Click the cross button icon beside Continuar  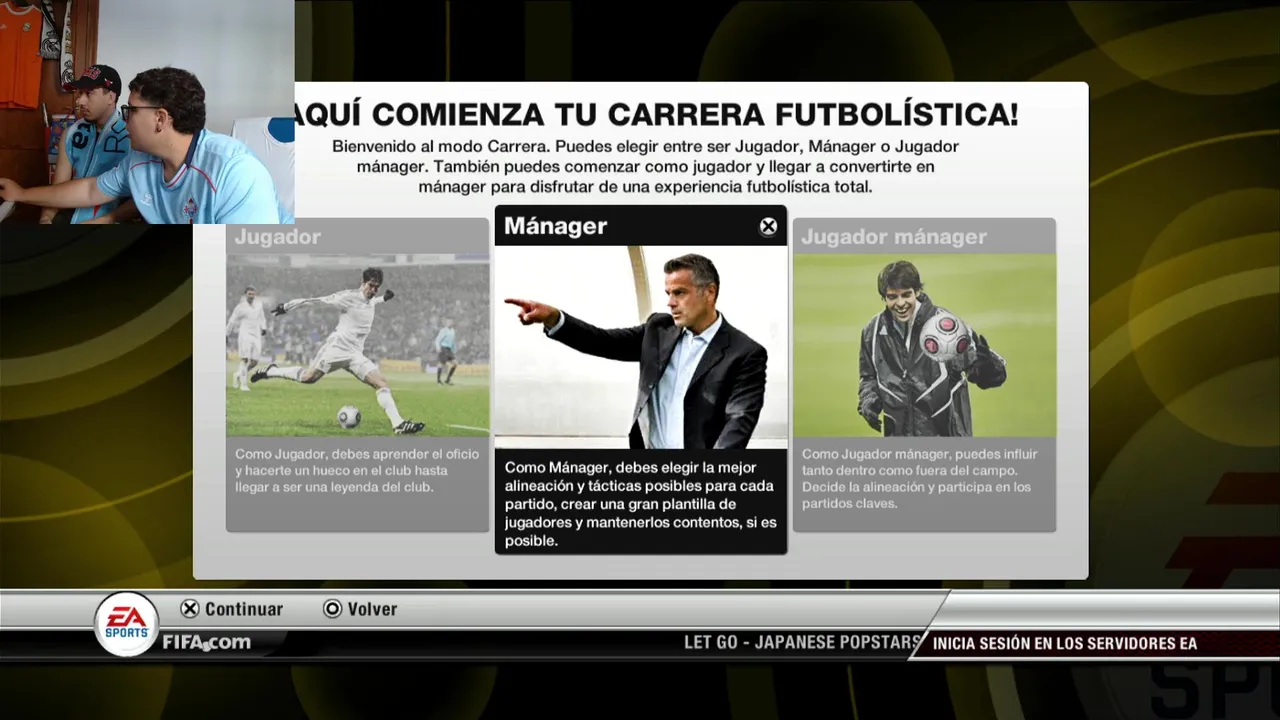tap(189, 609)
